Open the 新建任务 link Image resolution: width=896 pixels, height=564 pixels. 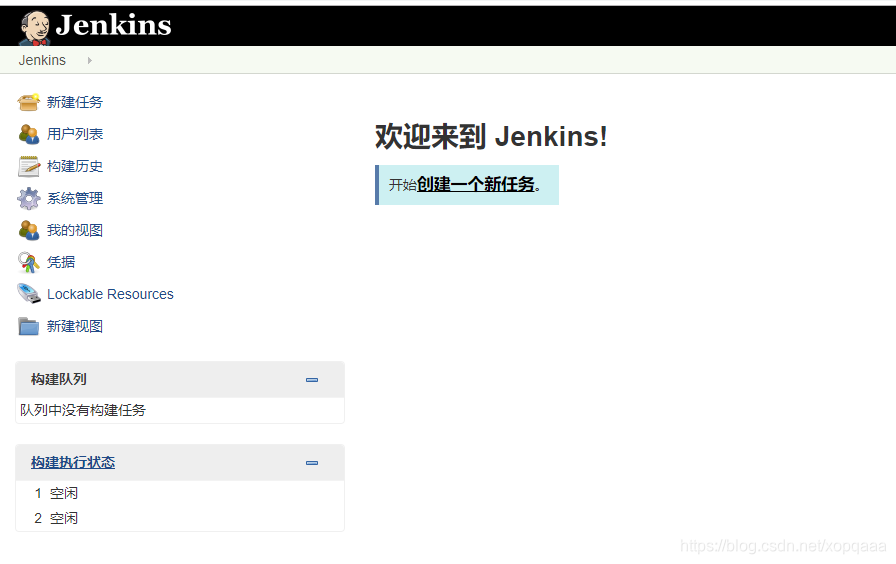point(75,102)
